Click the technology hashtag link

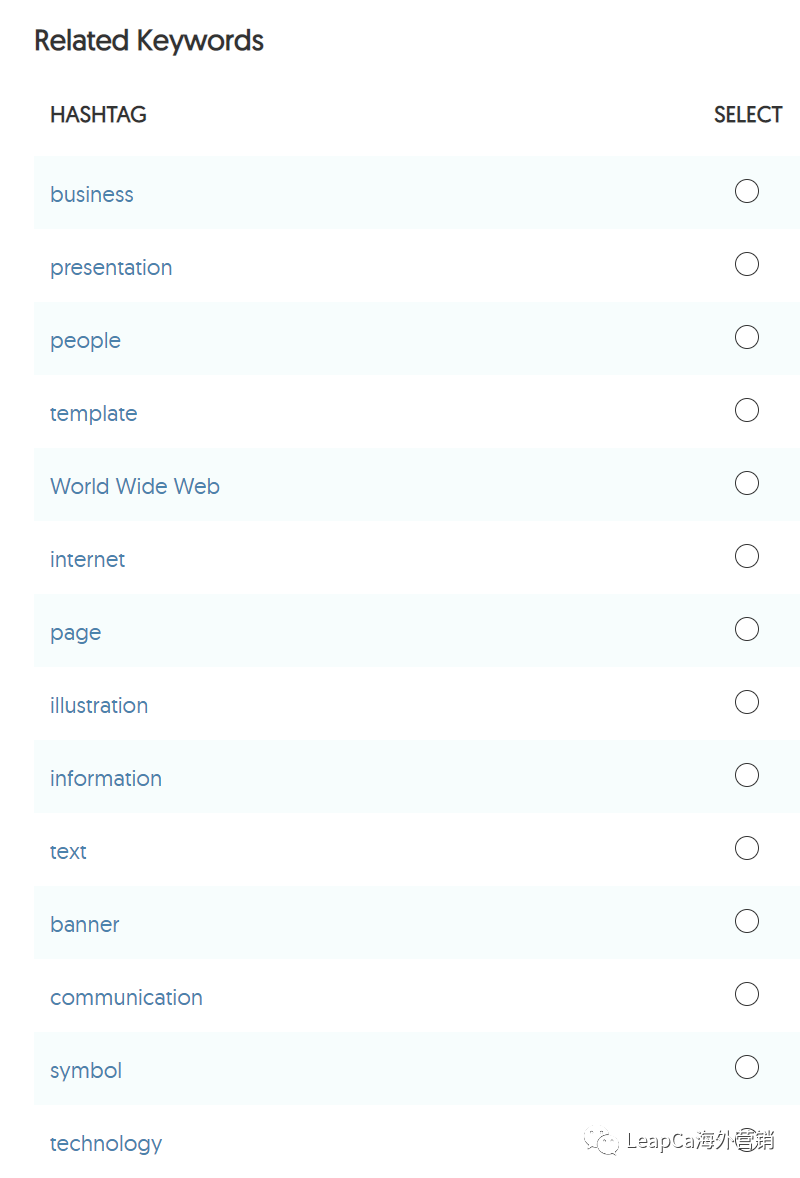coord(106,1143)
